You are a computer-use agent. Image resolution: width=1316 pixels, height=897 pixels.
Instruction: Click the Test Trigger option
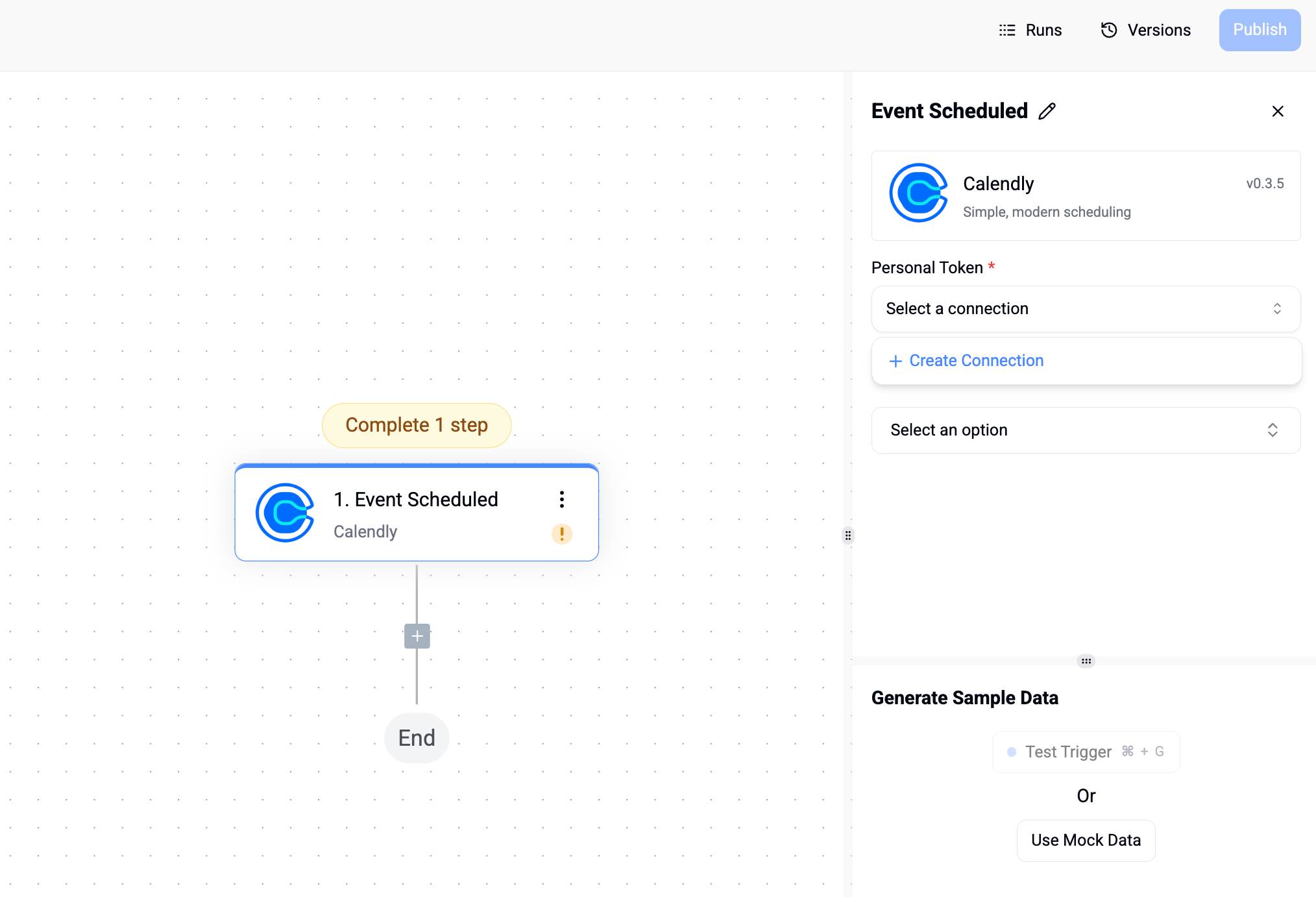pyautogui.click(x=1086, y=751)
